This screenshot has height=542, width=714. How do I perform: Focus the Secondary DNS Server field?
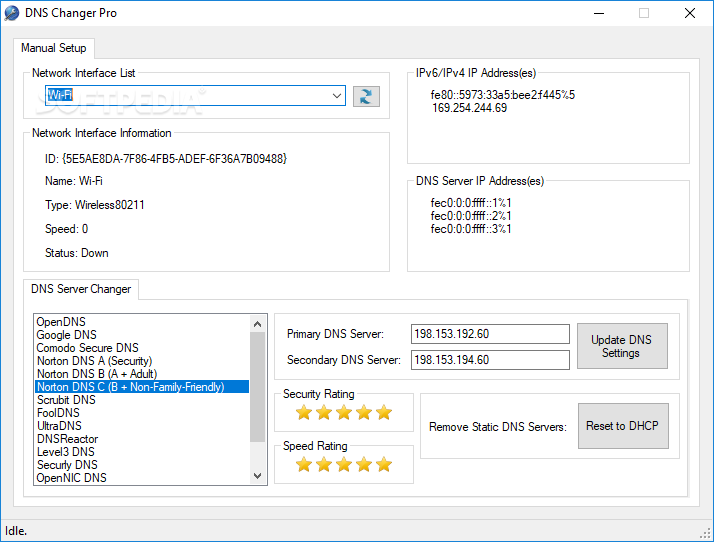pos(490,360)
